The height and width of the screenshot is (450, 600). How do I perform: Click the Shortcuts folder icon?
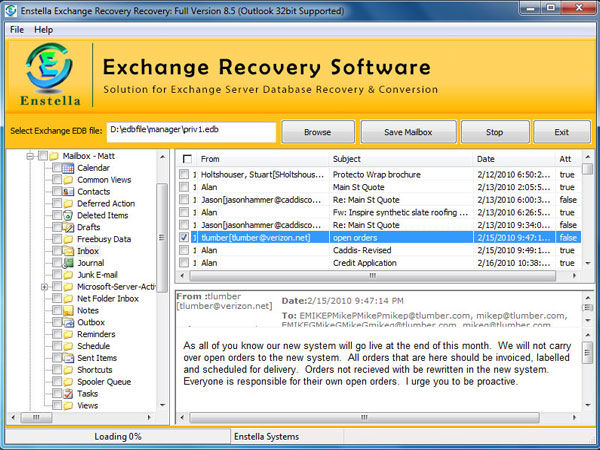pos(68,370)
